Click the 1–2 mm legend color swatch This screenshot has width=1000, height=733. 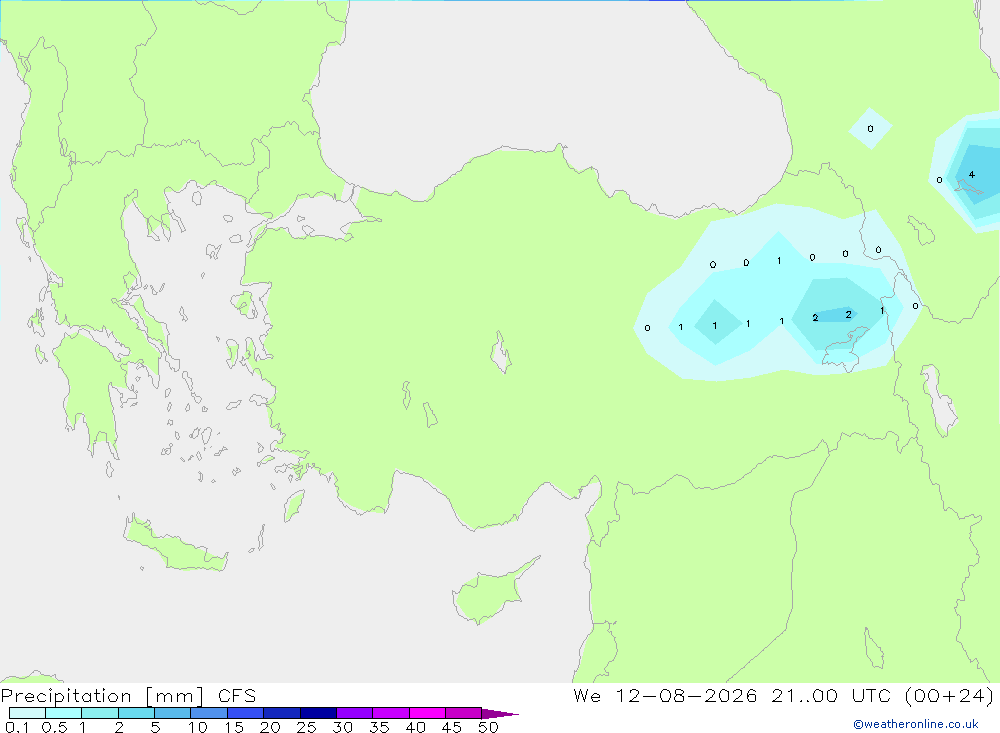100,713
